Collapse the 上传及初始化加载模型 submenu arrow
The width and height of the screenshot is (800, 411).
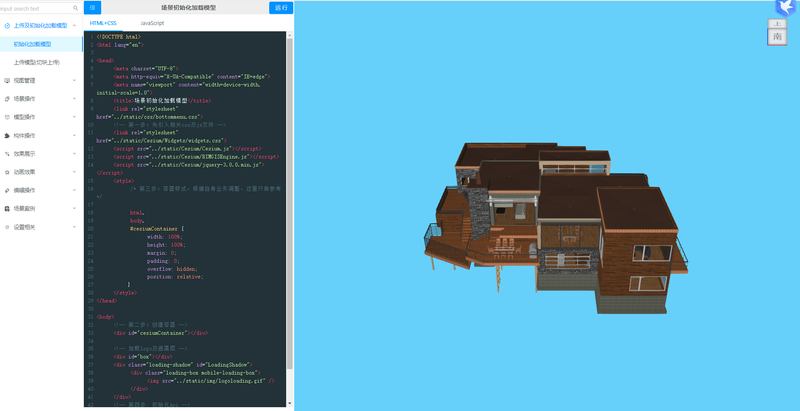pos(74,25)
